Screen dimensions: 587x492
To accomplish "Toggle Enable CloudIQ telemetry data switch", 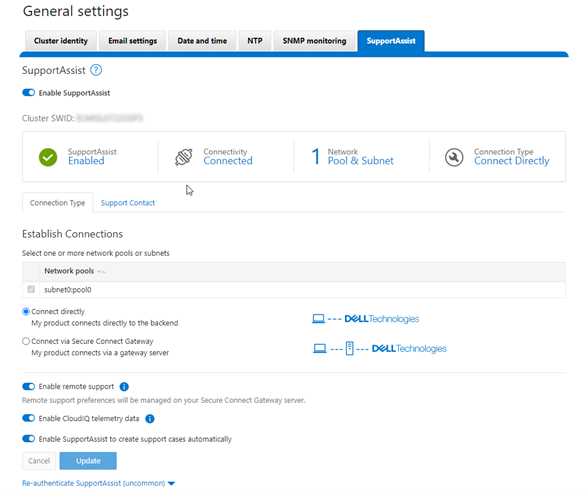I will click(x=28, y=418).
